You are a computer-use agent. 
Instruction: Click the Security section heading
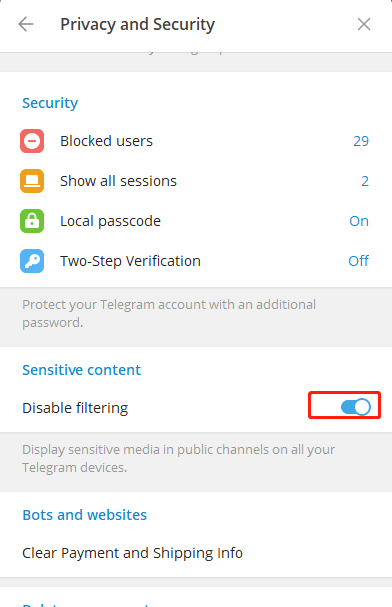click(50, 103)
